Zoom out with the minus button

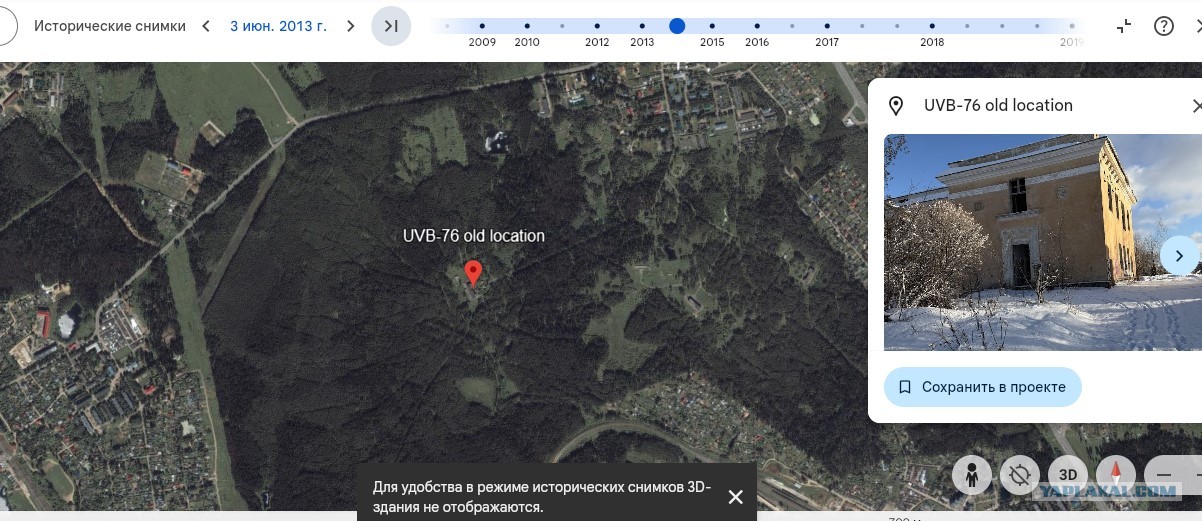pyautogui.click(x=1164, y=475)
